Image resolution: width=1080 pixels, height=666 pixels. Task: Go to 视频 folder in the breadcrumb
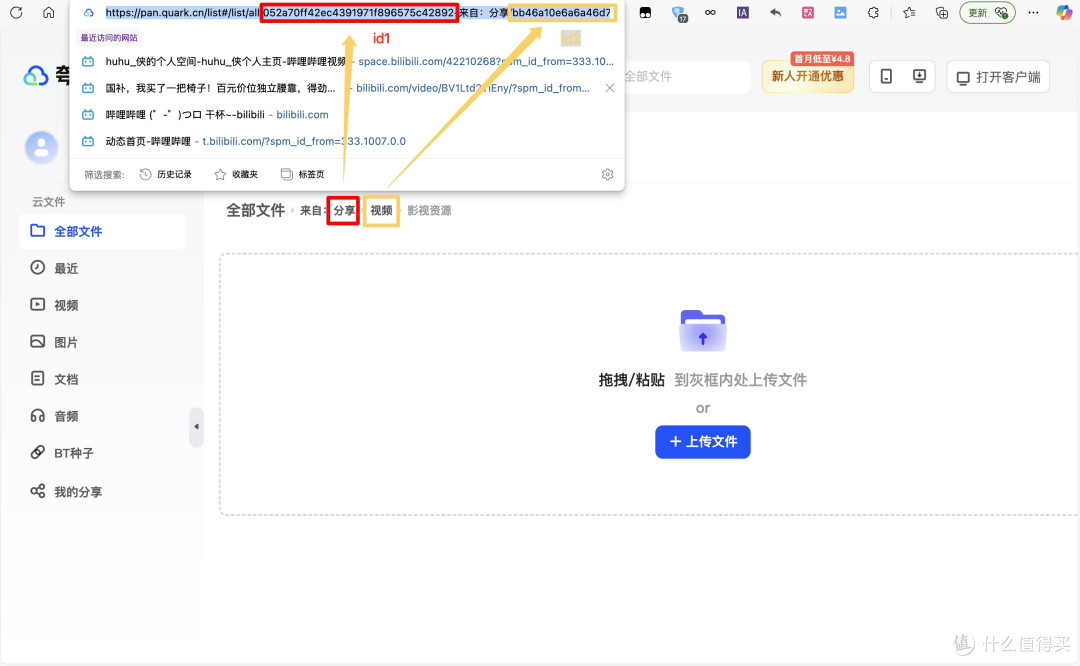[x=382, y=210]
